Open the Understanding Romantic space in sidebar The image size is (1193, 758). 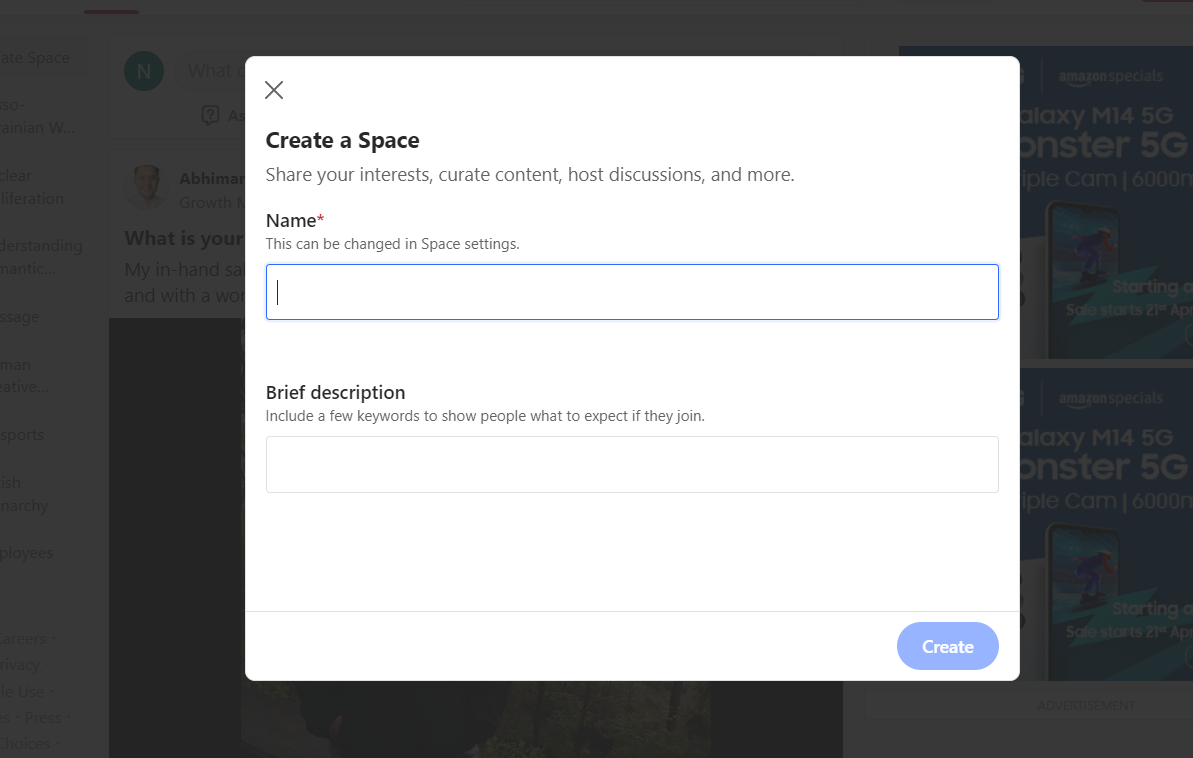pos(40,257)
